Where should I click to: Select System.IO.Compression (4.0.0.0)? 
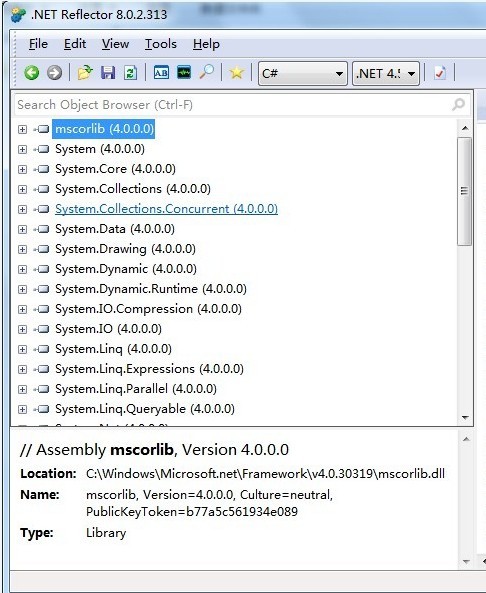click(148, 309)
